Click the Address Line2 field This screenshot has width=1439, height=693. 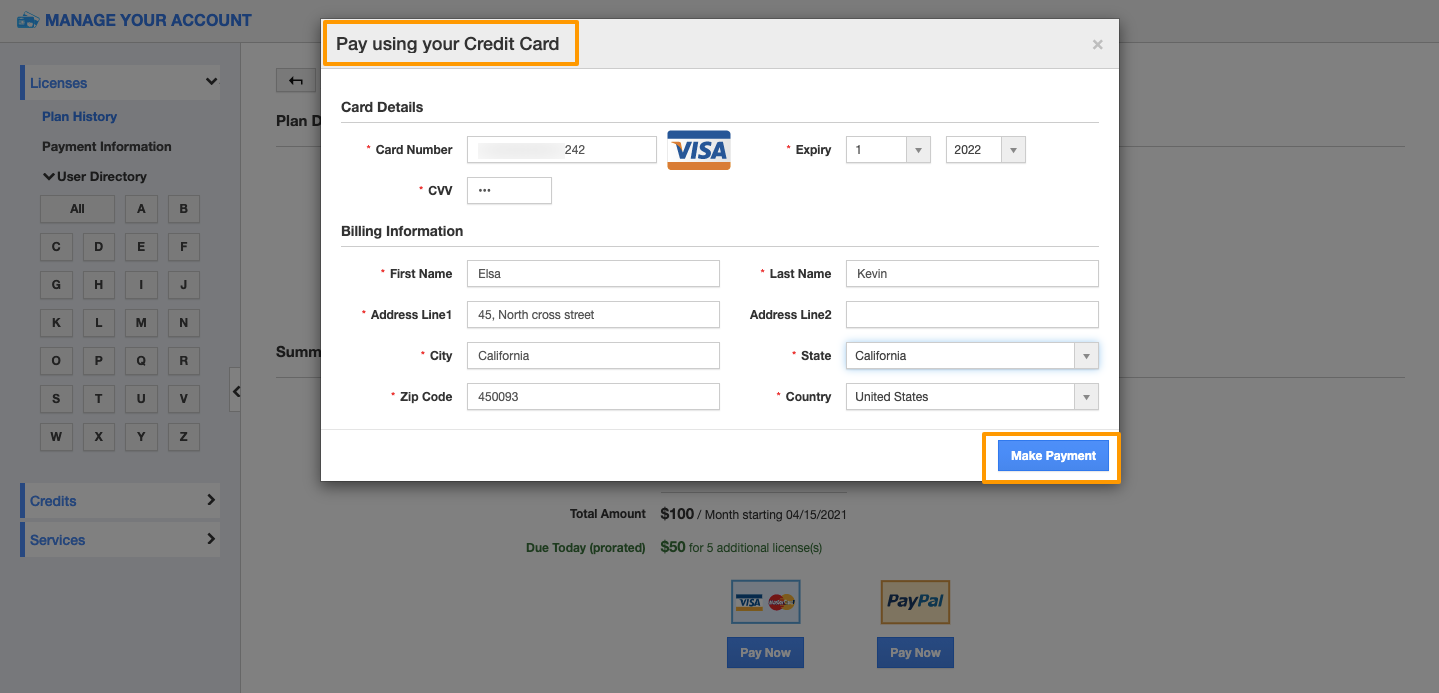coord(971,315)
